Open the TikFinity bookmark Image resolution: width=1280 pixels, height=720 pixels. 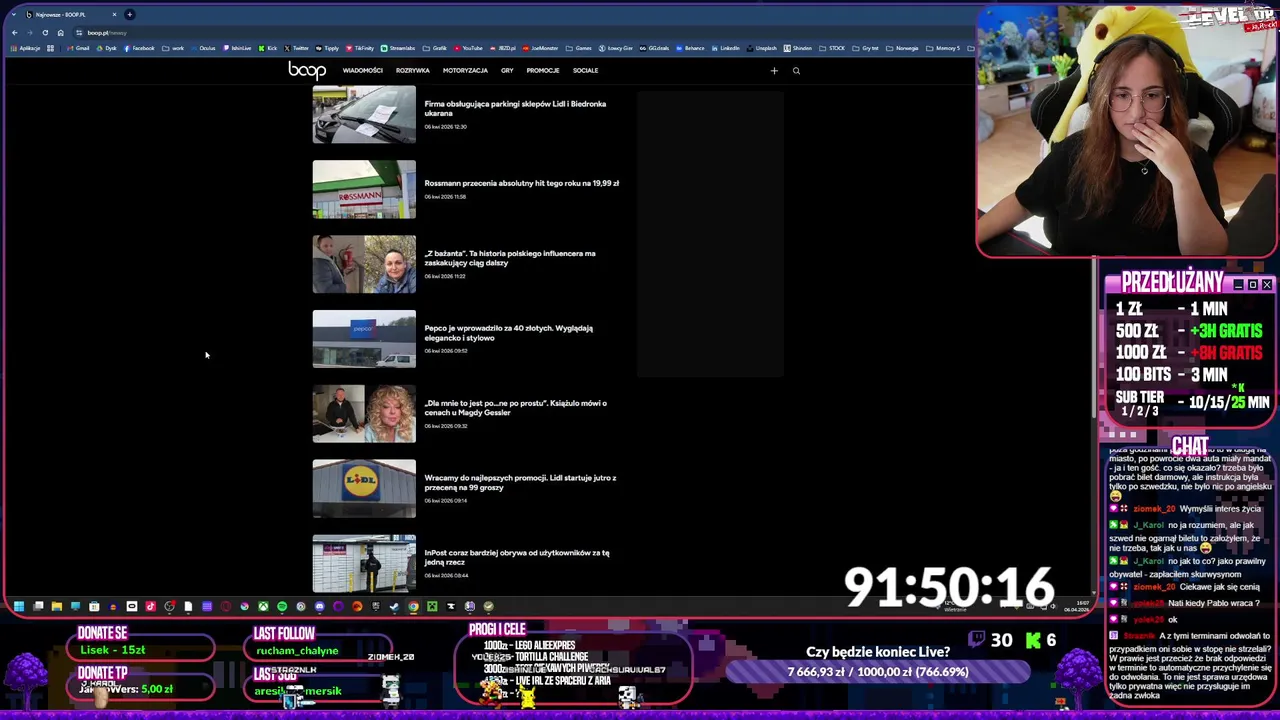pyautogui.click(x=360, y=48)
